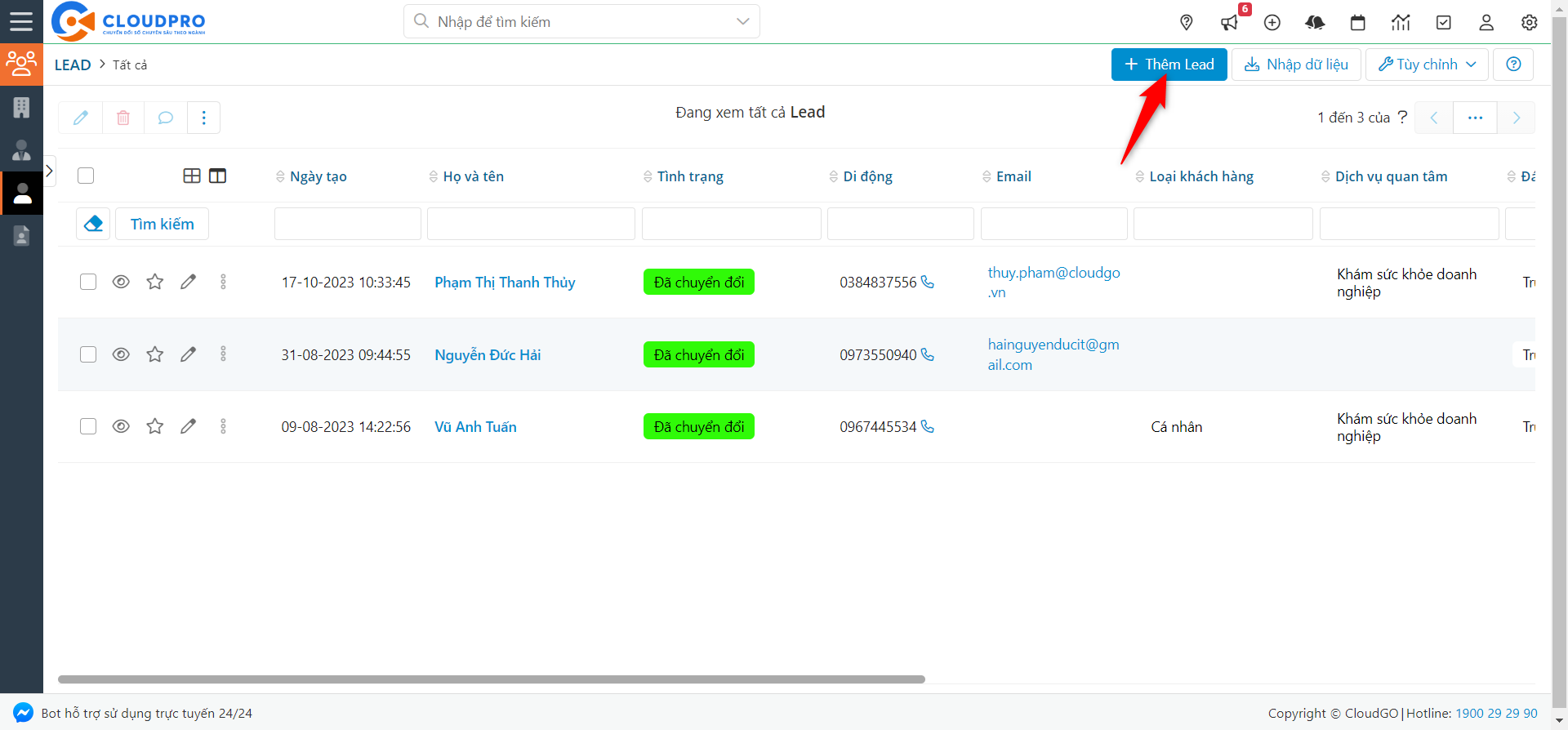Switch to grid table view icon
Screen dimensions: 1568x730
click(x=192, y=176)
